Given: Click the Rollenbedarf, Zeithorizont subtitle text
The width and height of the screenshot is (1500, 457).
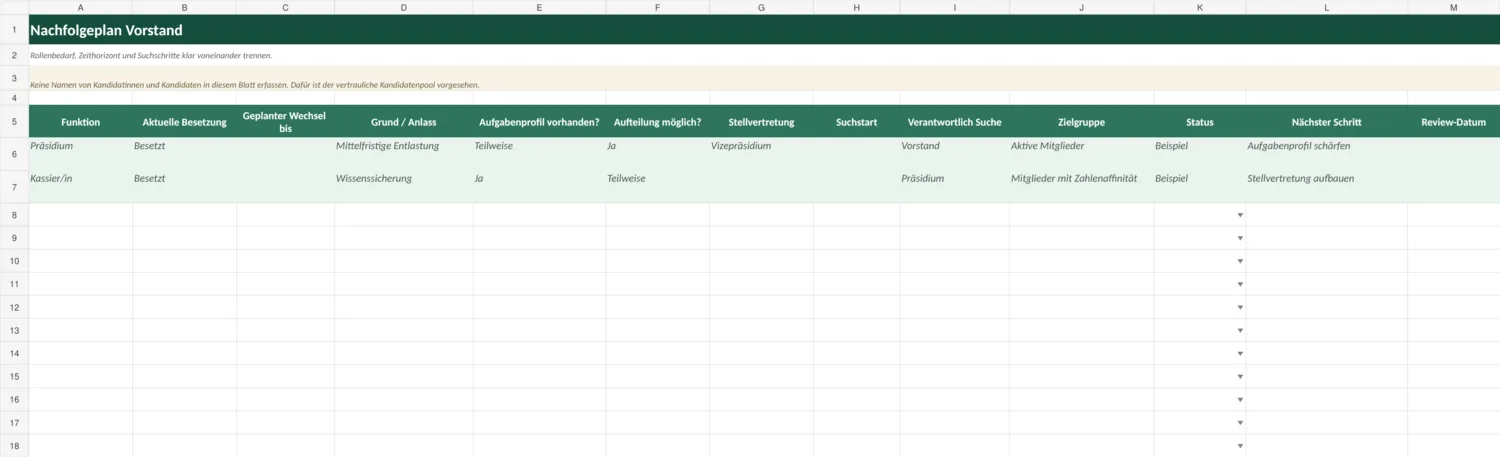Looking at the screenshot, I should (151, 55).
